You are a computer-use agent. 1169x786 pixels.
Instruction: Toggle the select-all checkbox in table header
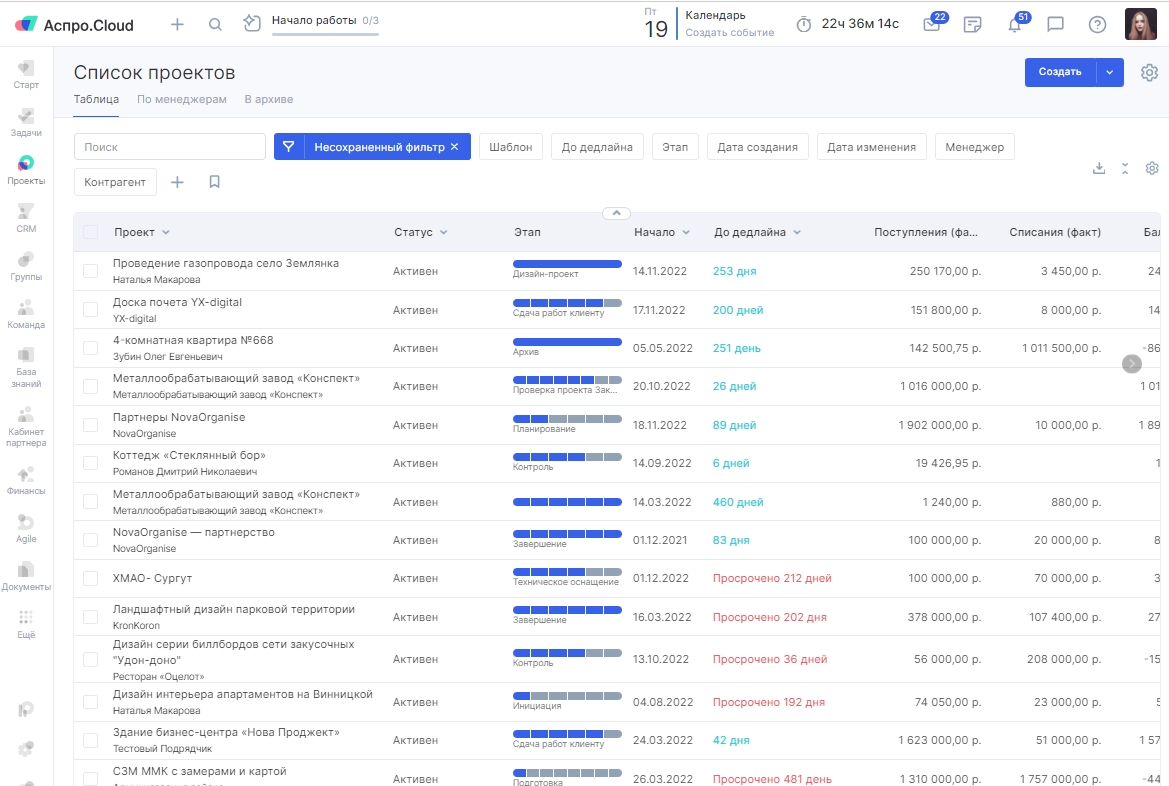click(x=91, y=232)
